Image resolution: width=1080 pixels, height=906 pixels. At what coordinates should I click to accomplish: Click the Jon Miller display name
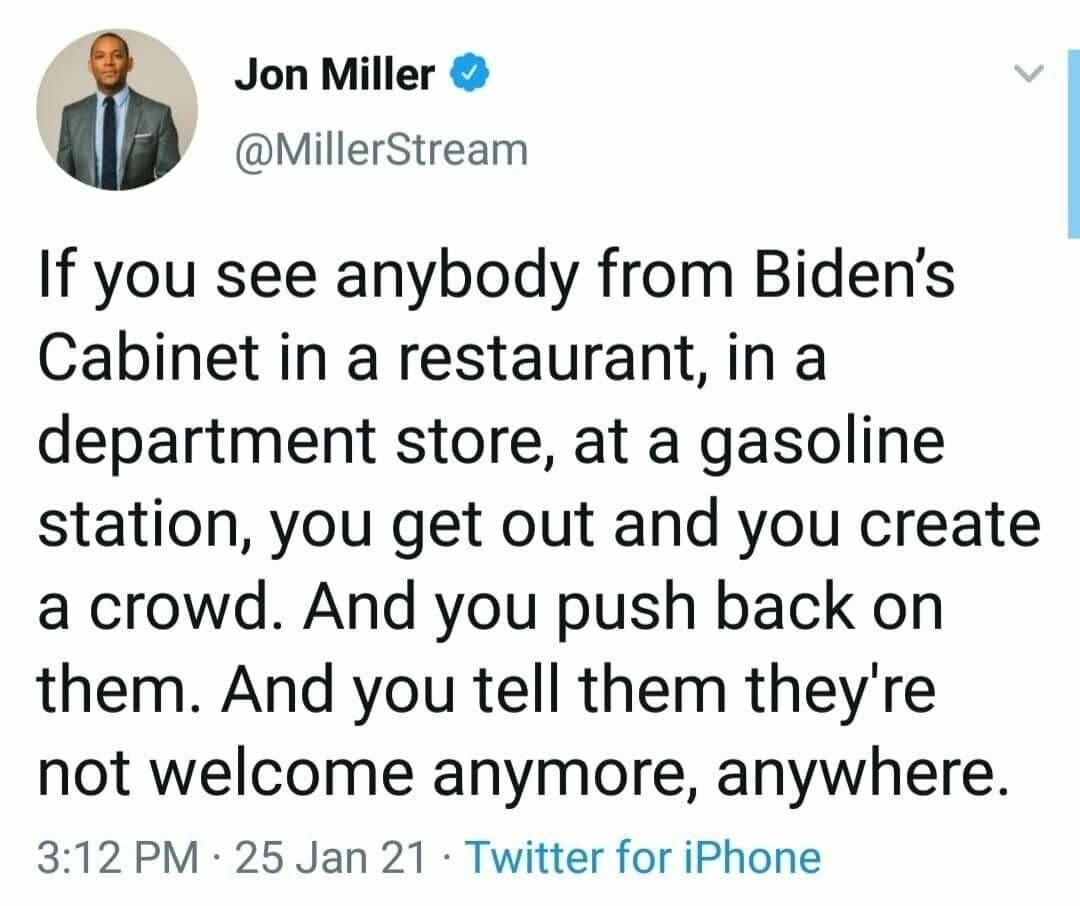pos(334,74)
